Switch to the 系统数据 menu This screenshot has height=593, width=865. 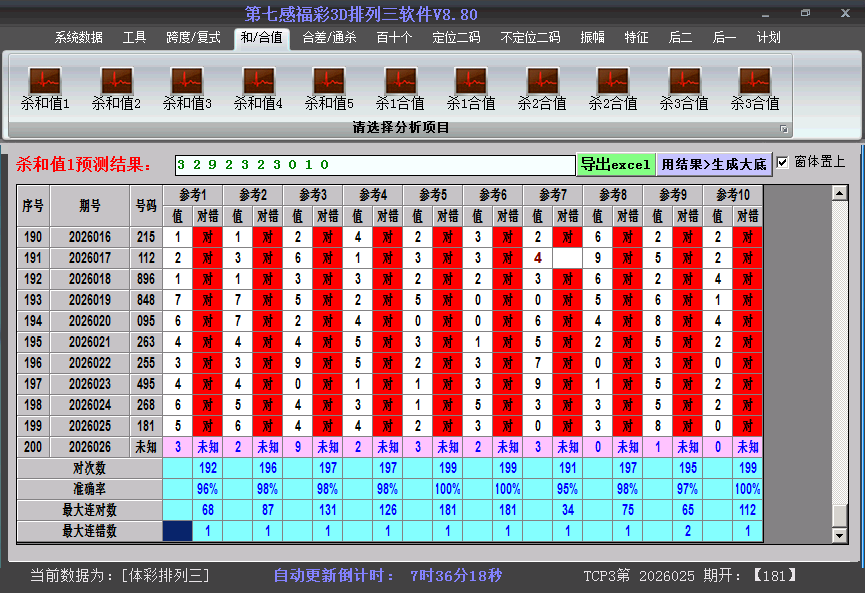click(x=75, y=38)
